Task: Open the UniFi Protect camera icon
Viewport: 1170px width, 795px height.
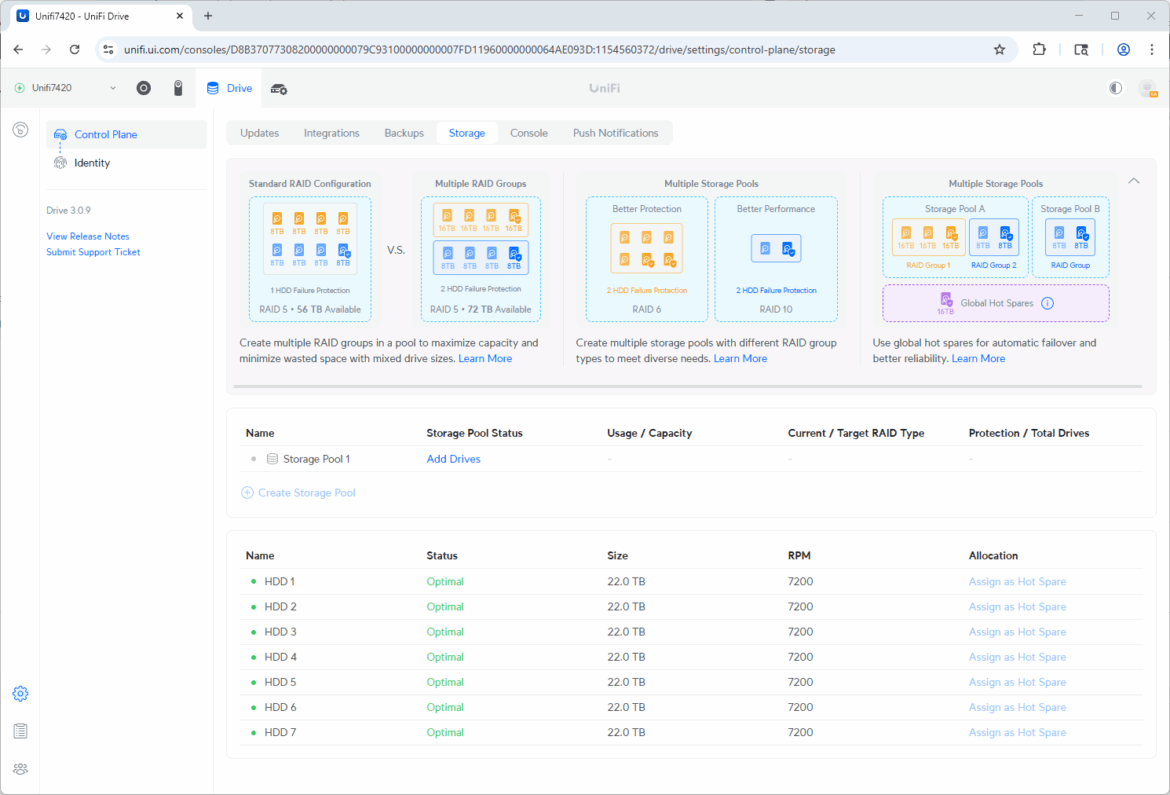Action: coord(178,88)
